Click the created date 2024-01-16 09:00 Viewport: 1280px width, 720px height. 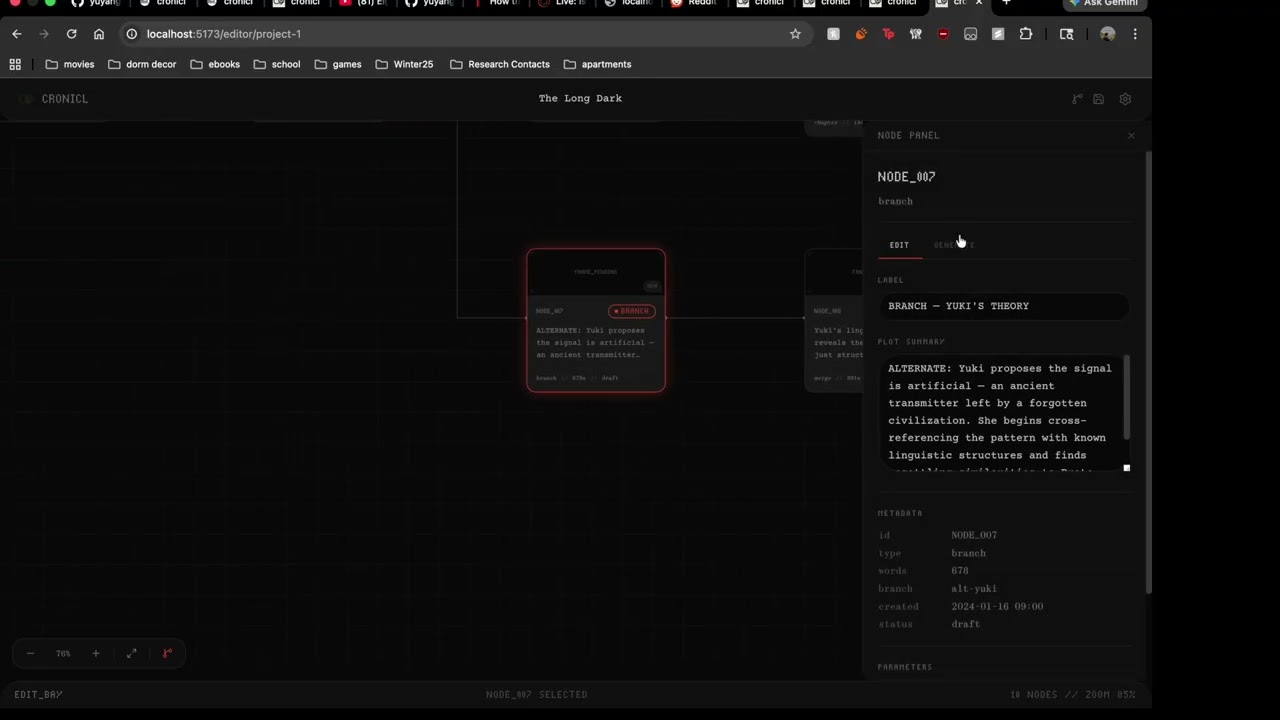tap(997, 606)
